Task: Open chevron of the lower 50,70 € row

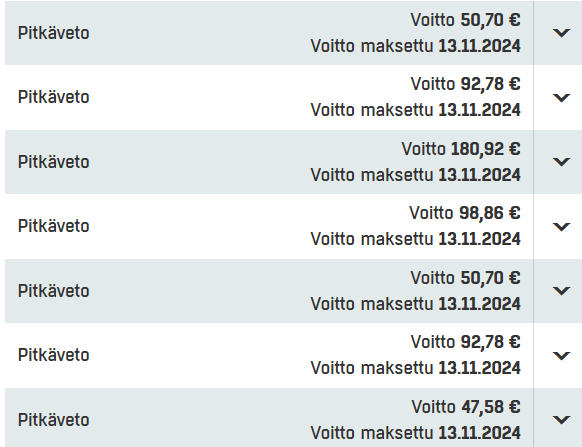Action: pos(561,291)
